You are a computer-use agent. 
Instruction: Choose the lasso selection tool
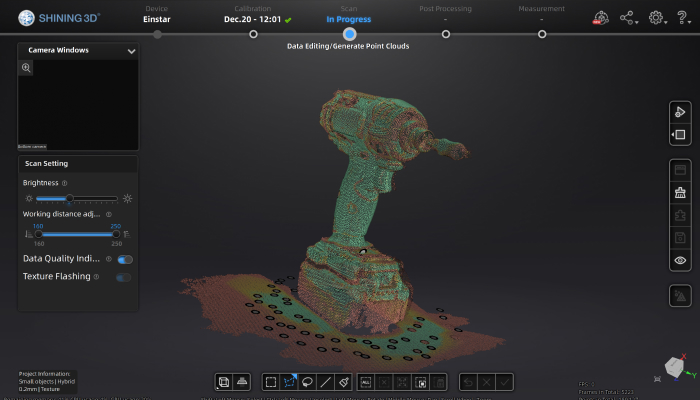pyautogui.click(x=308, y=382)
